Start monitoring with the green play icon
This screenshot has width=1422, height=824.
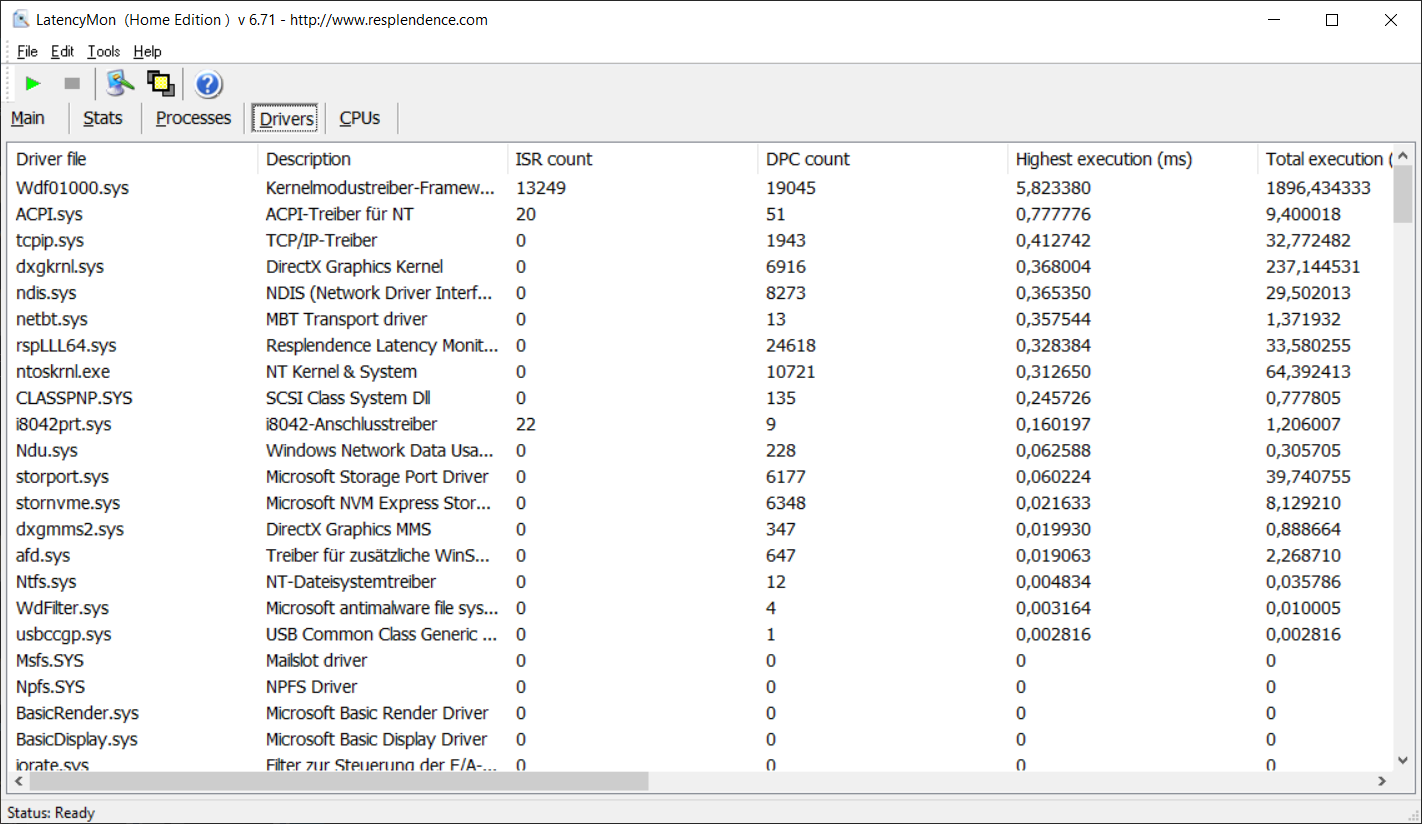pos(33,84)
